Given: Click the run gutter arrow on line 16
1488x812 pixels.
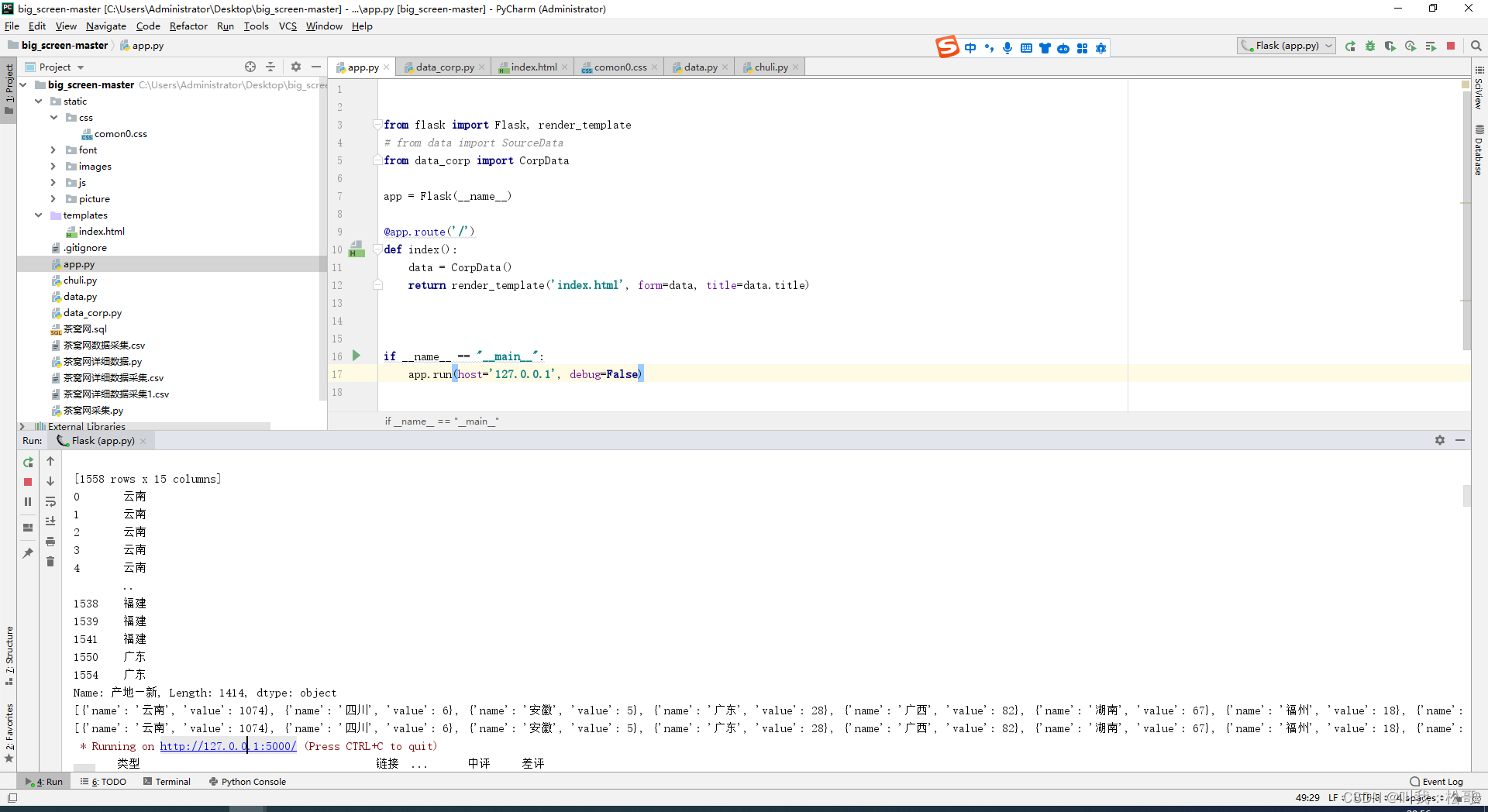Looking at the screenshot, I should 356,356.
